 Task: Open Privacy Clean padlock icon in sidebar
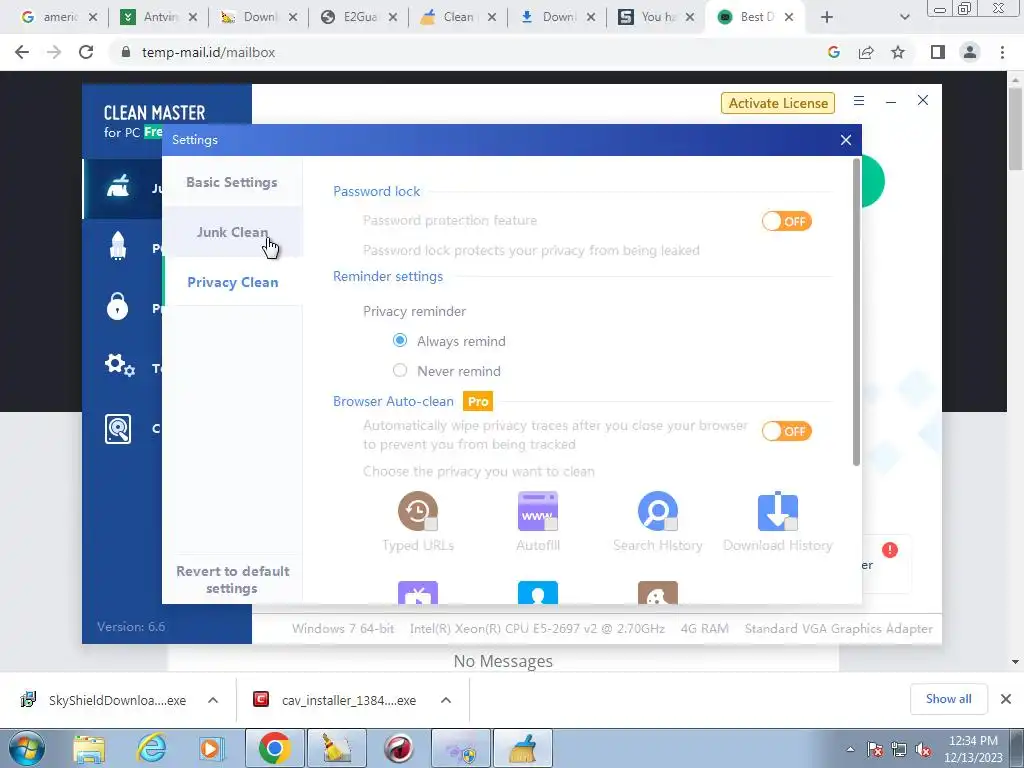click(118, 306)
